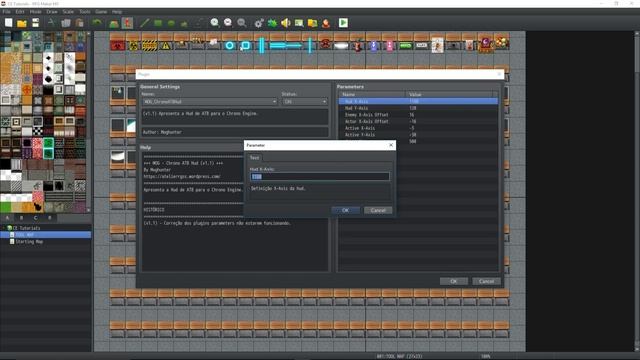Screen dimensions: 640x360
Task: Select the Active Y-Axis parameter row
Action: point(418,135)
